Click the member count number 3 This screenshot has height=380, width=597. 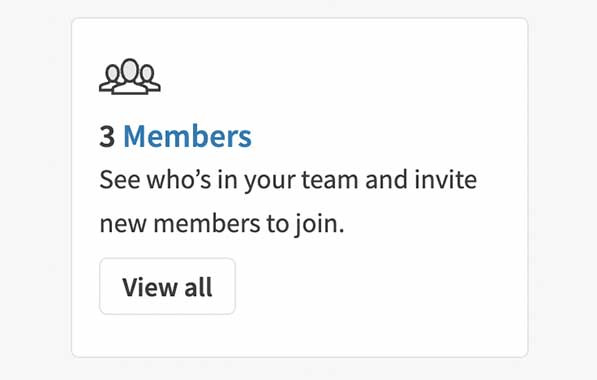107,137
